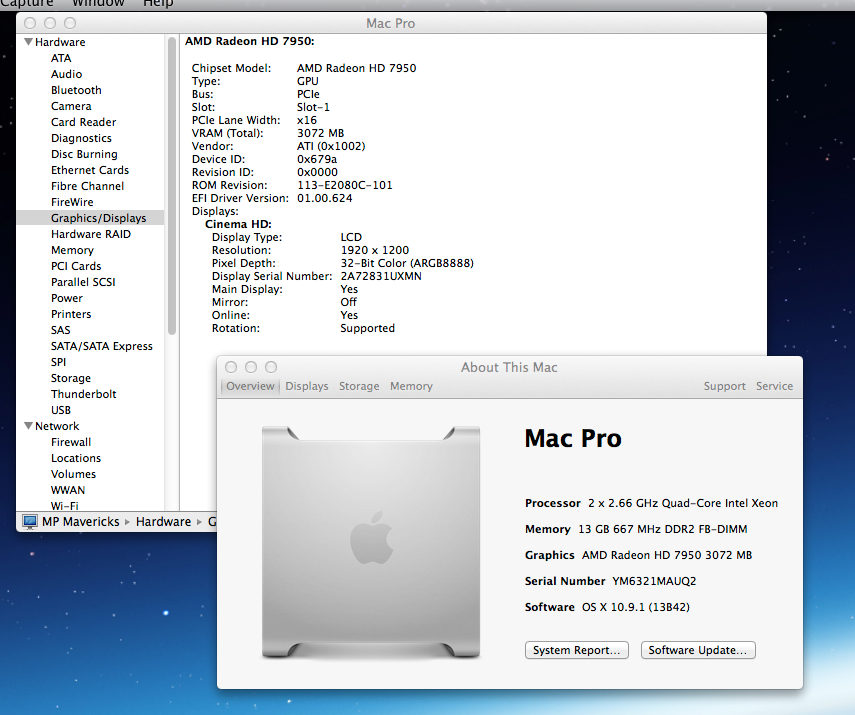Click the Processor value 2 x 2.66 GHz Xeon
This screenshot has width=855, height=715.
(683, 503)
